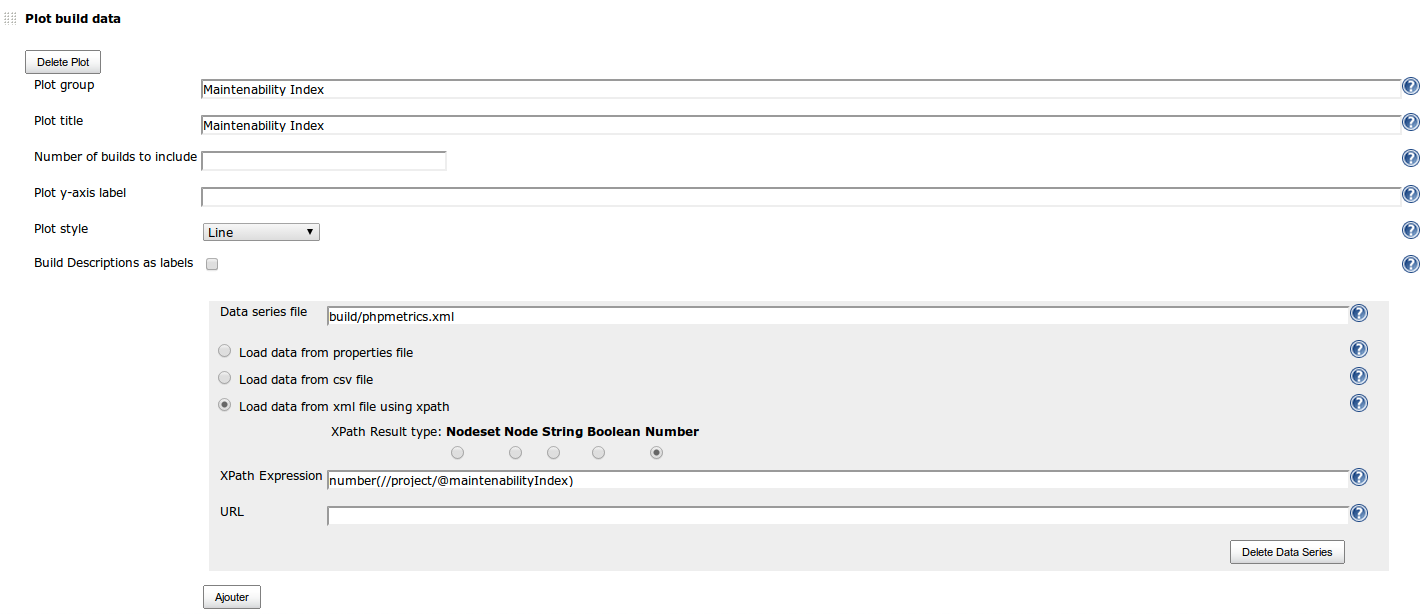Open help for Plot group field
The image size is (1425, 614).
coord(1411,87)
